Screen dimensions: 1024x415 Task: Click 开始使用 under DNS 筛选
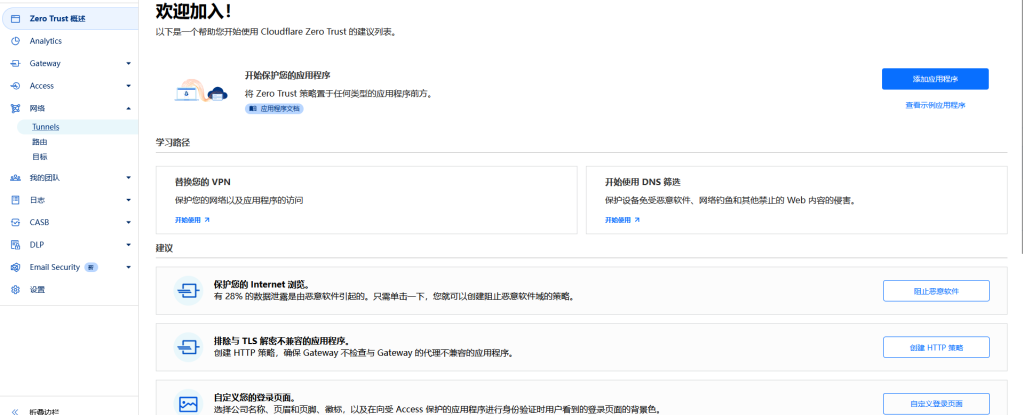coord(618,220)
